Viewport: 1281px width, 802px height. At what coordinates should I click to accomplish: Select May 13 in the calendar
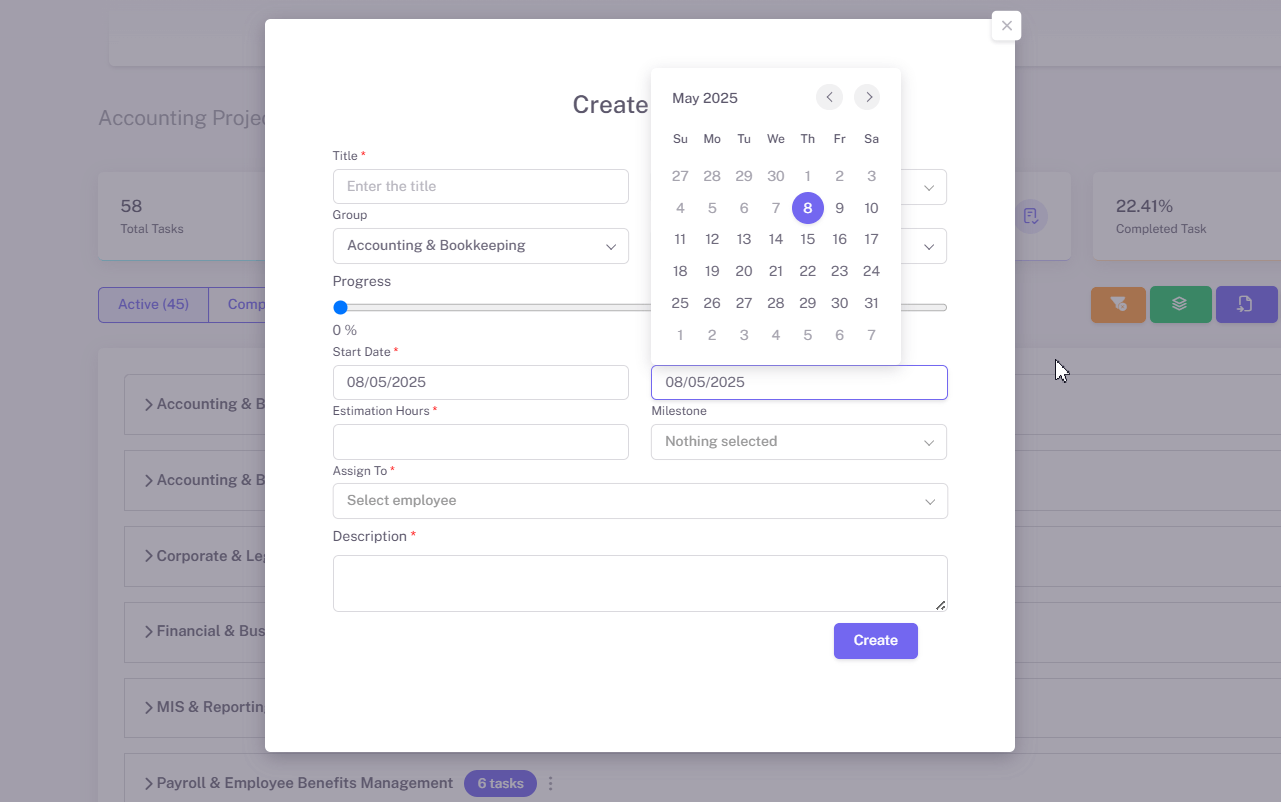[x=744, y=239]
